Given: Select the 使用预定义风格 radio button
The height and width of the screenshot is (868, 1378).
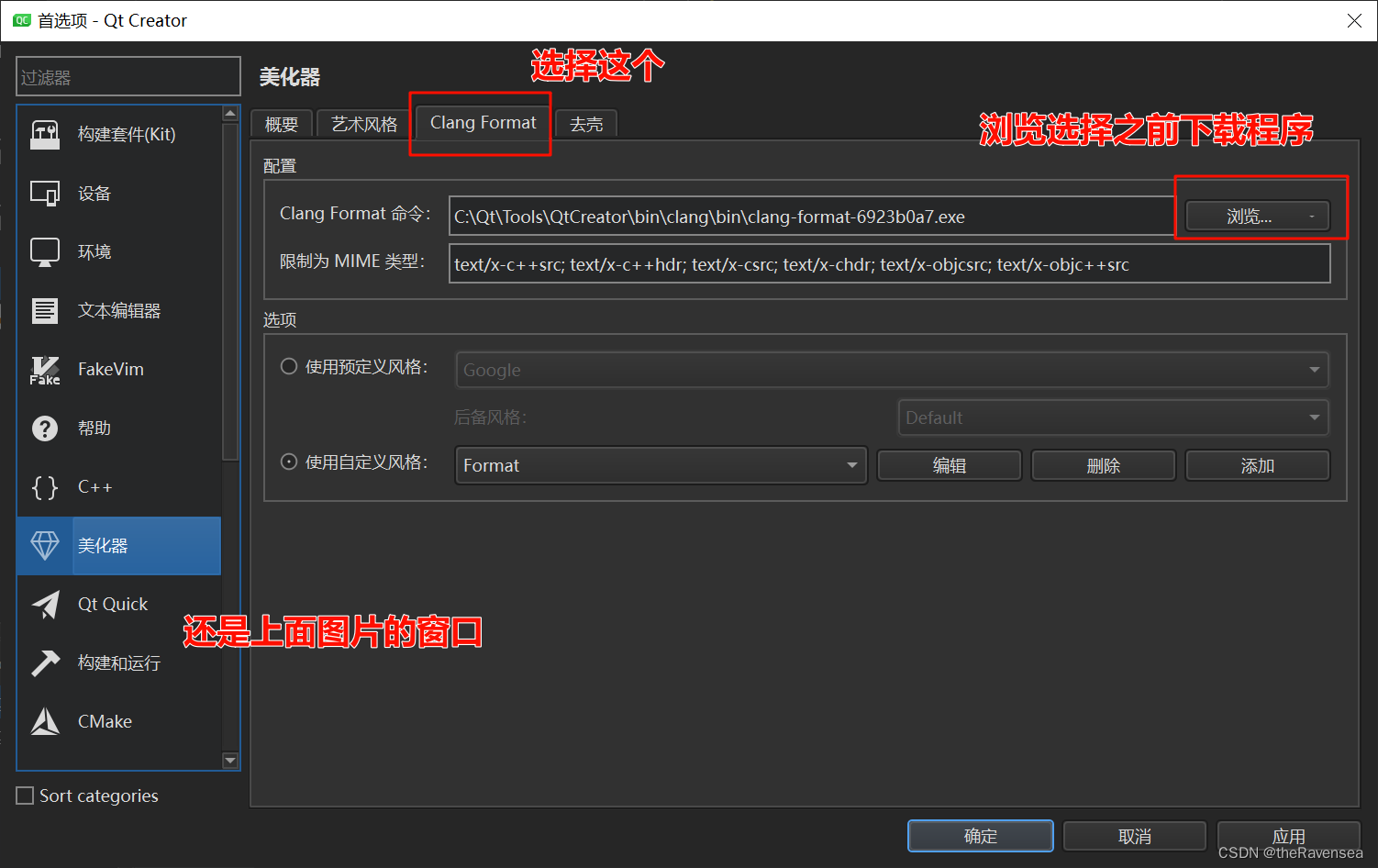Looking at the screenshot, I should [289, 366].
